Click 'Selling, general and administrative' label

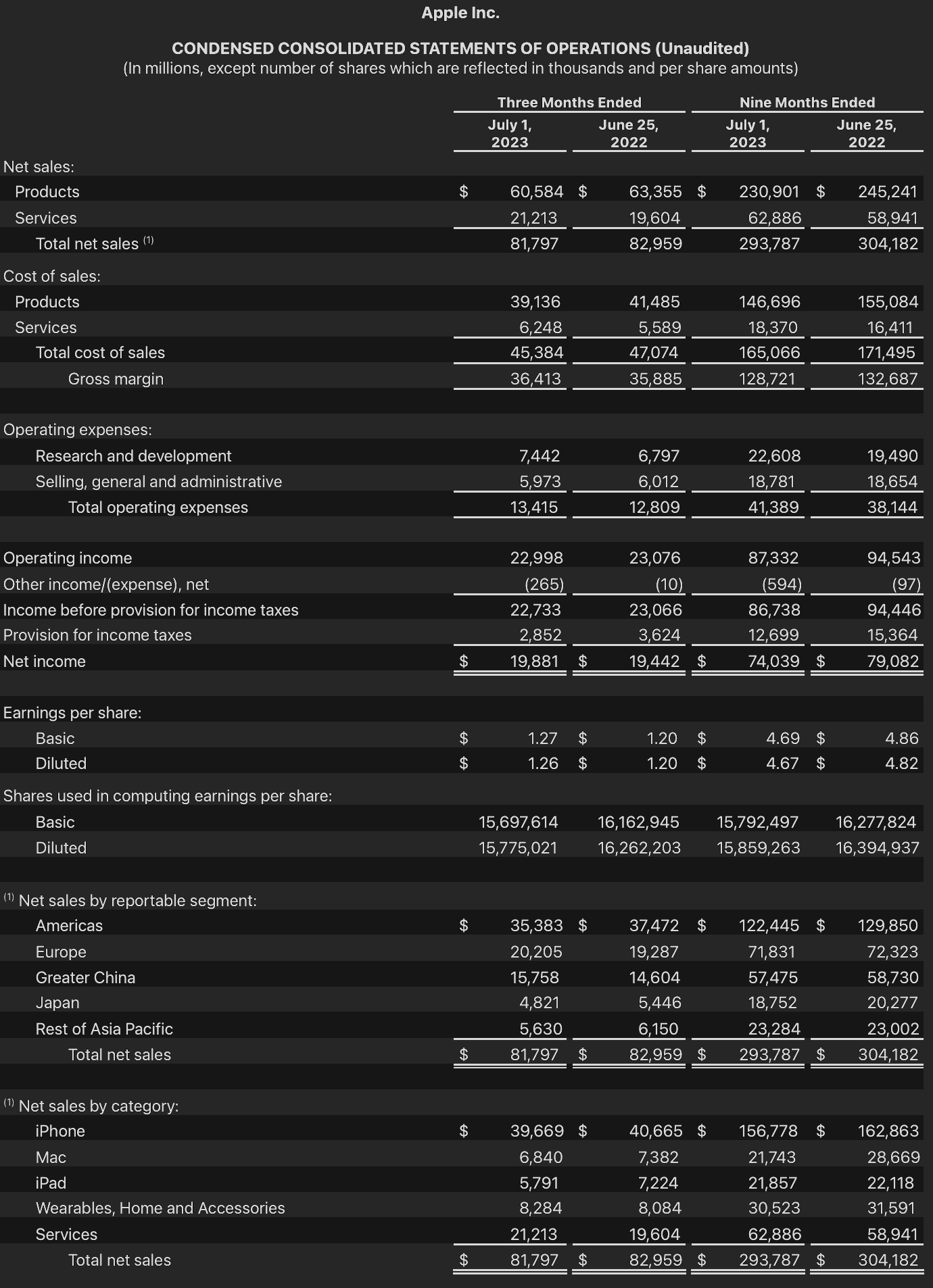[159, 482]
